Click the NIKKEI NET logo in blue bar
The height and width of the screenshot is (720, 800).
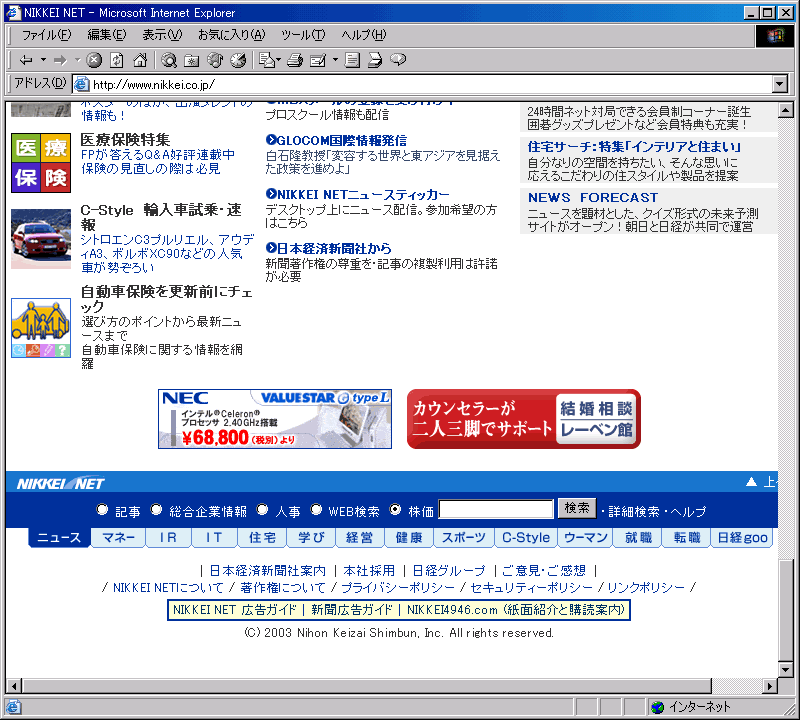[61, 483]
